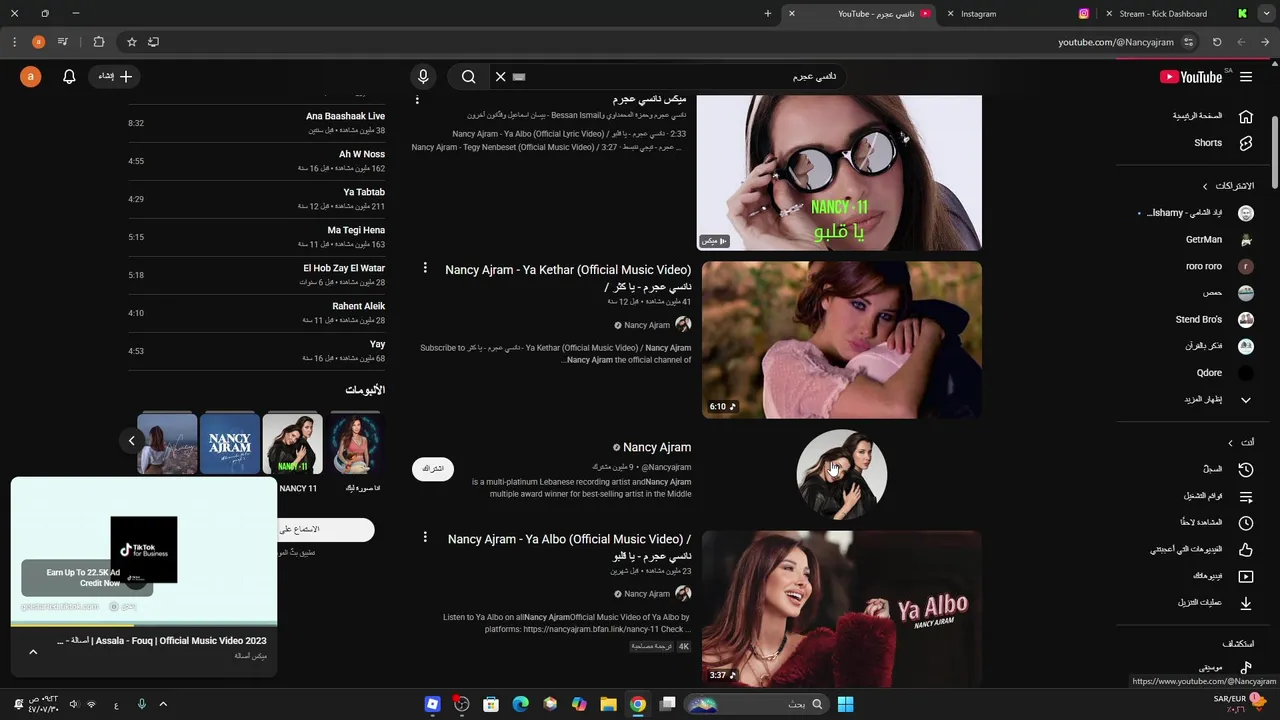Open GetrMan subscription channel
Image resolution: width=1280 pixels, height=720 pixels.
(x=1204, y=240)
